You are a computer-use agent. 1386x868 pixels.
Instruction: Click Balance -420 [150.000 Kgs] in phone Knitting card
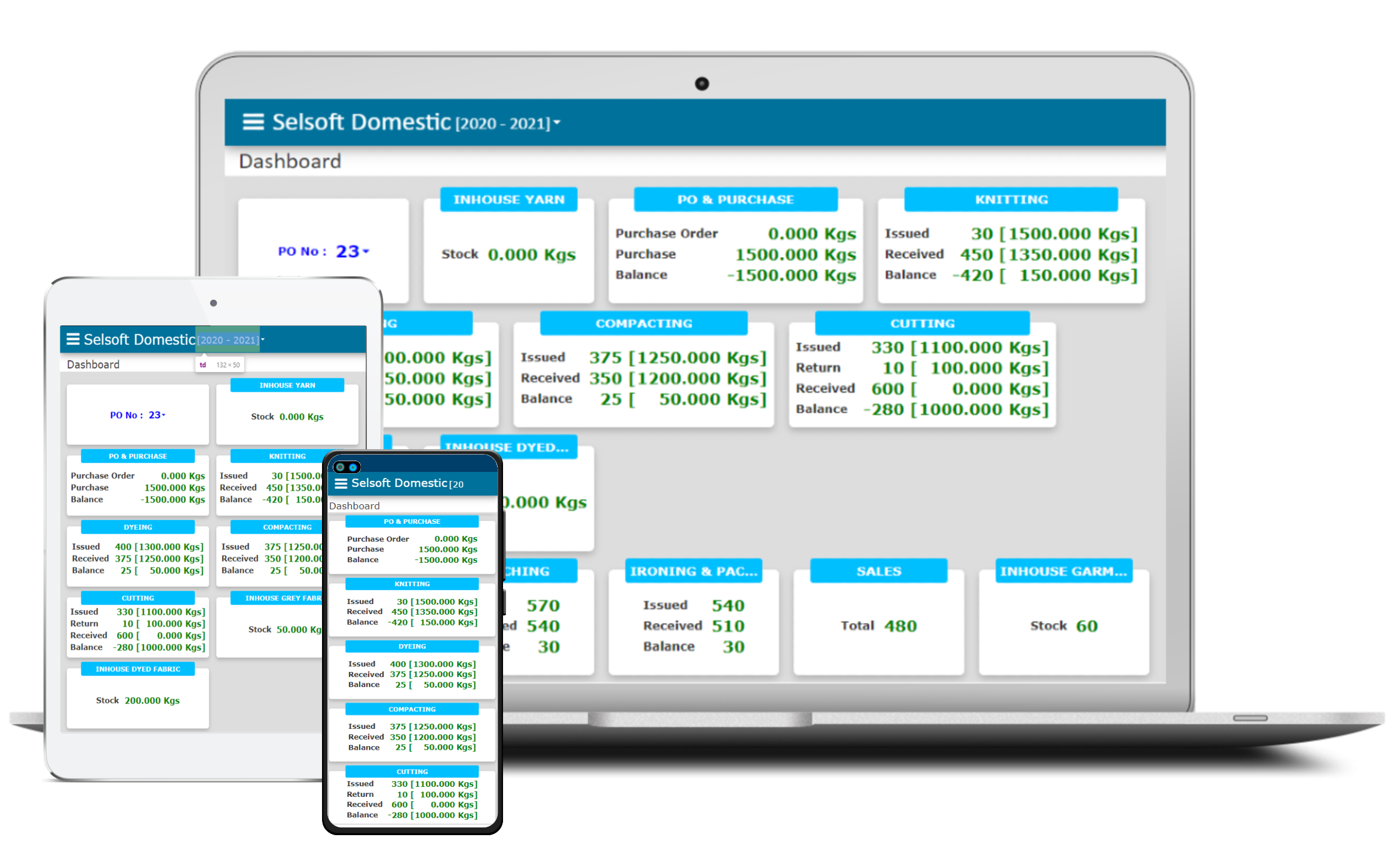(412, 622)
